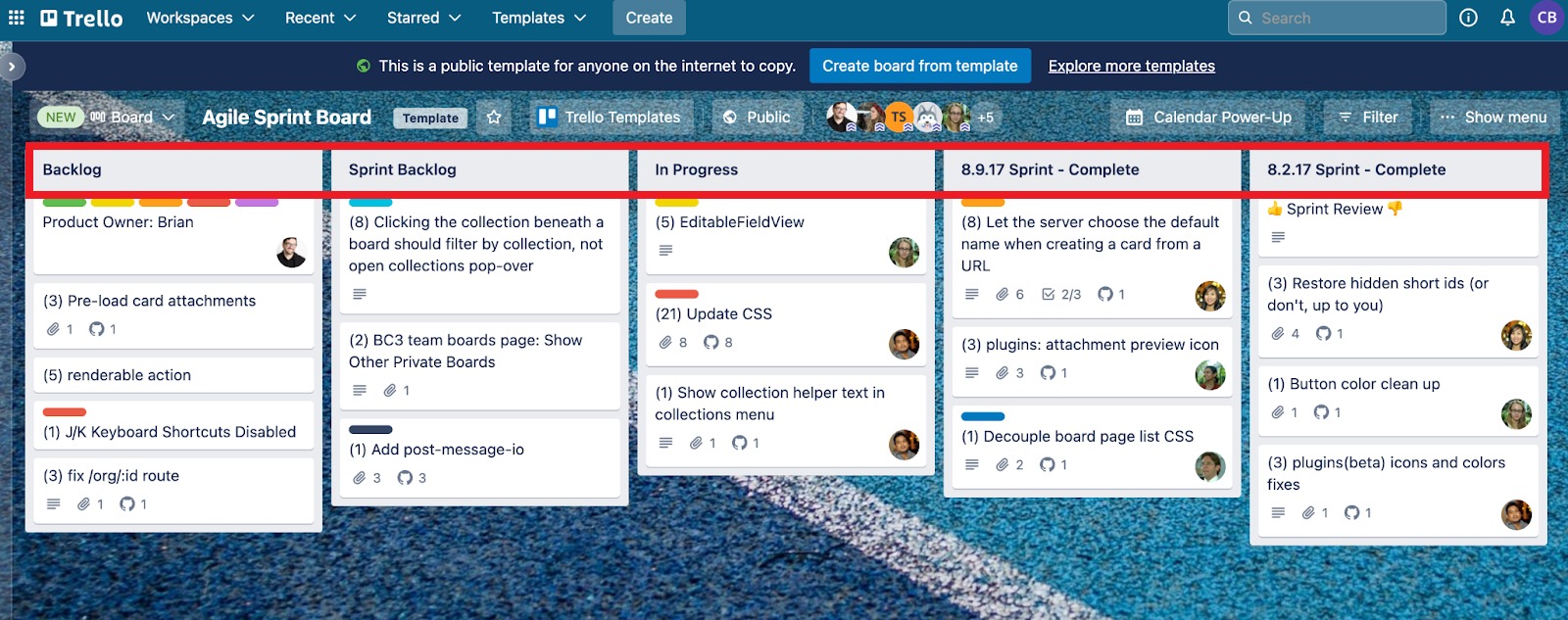This screenshot has width=1568, height=620.
Task: Open the information icon in the header
Action: click(1468, 18)
